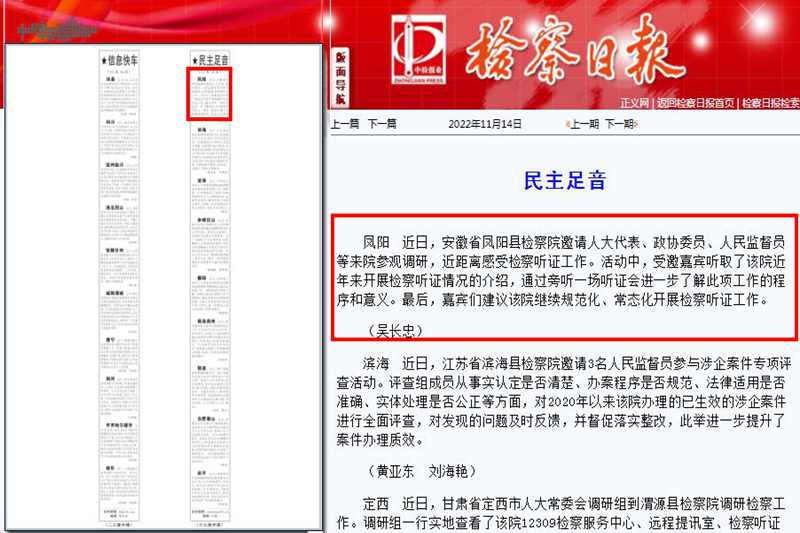800x533 pixels.
Task: Return to homepage via 返回检察日报首页
Action: [695, 103]
